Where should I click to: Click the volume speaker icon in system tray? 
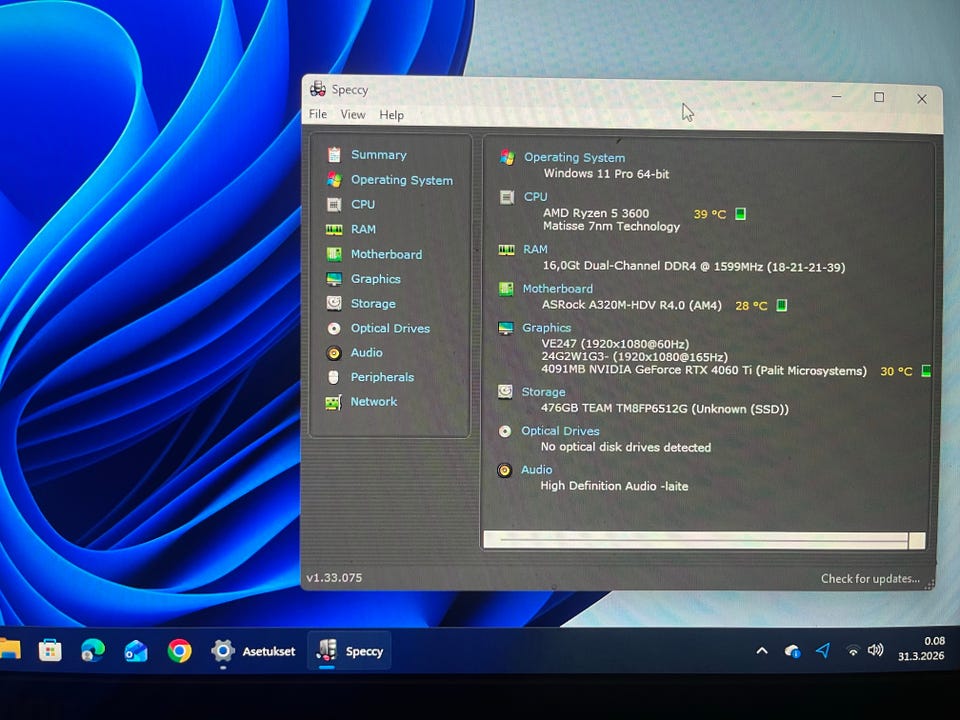click(x=876, y=650)
